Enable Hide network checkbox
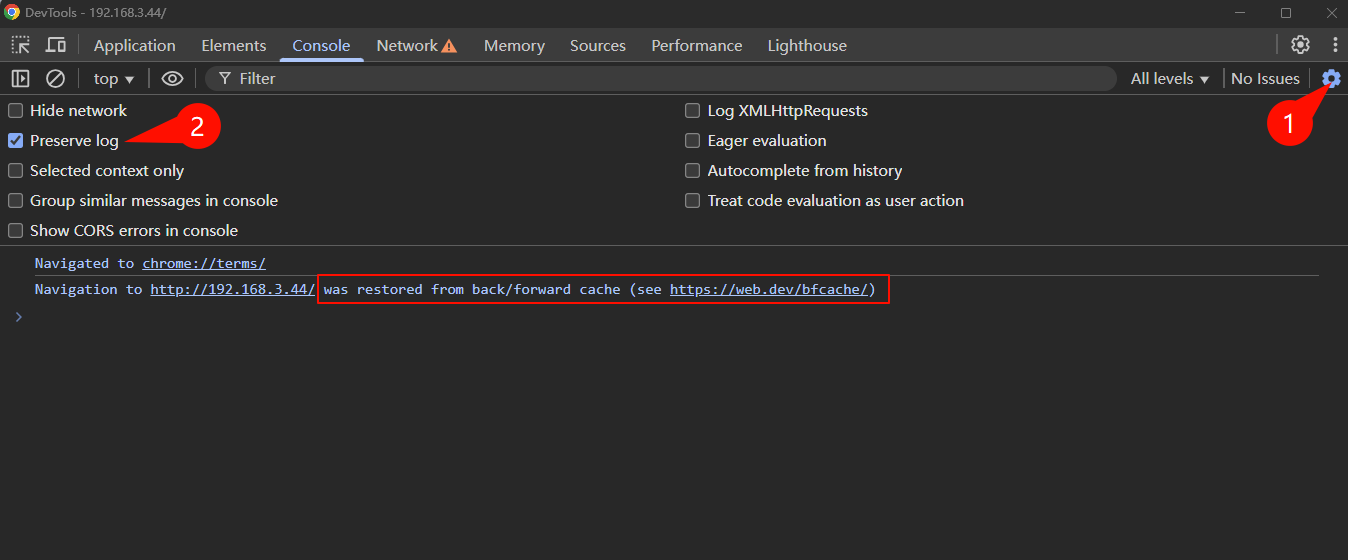 click(16, 111)
